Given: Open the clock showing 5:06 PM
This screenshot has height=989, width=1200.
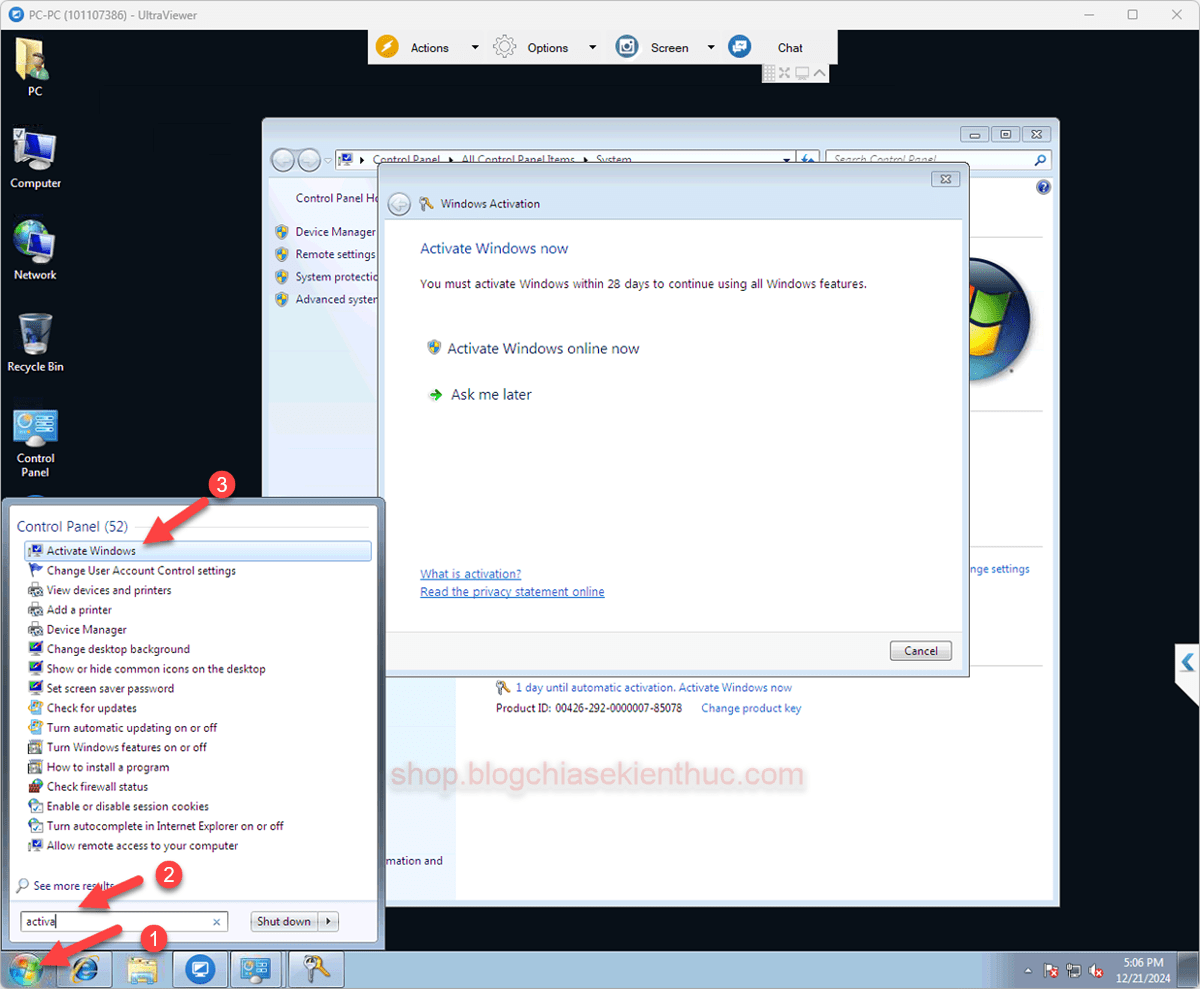Looking at the screenshot, I should point(1144,970).
